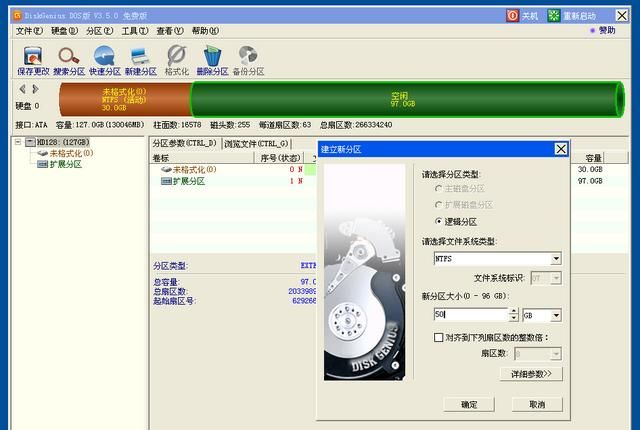This screenshot has width=640, height=430.
Task: Select 未格式化(0) in the left tree
Action: click(x=71, y=153)
